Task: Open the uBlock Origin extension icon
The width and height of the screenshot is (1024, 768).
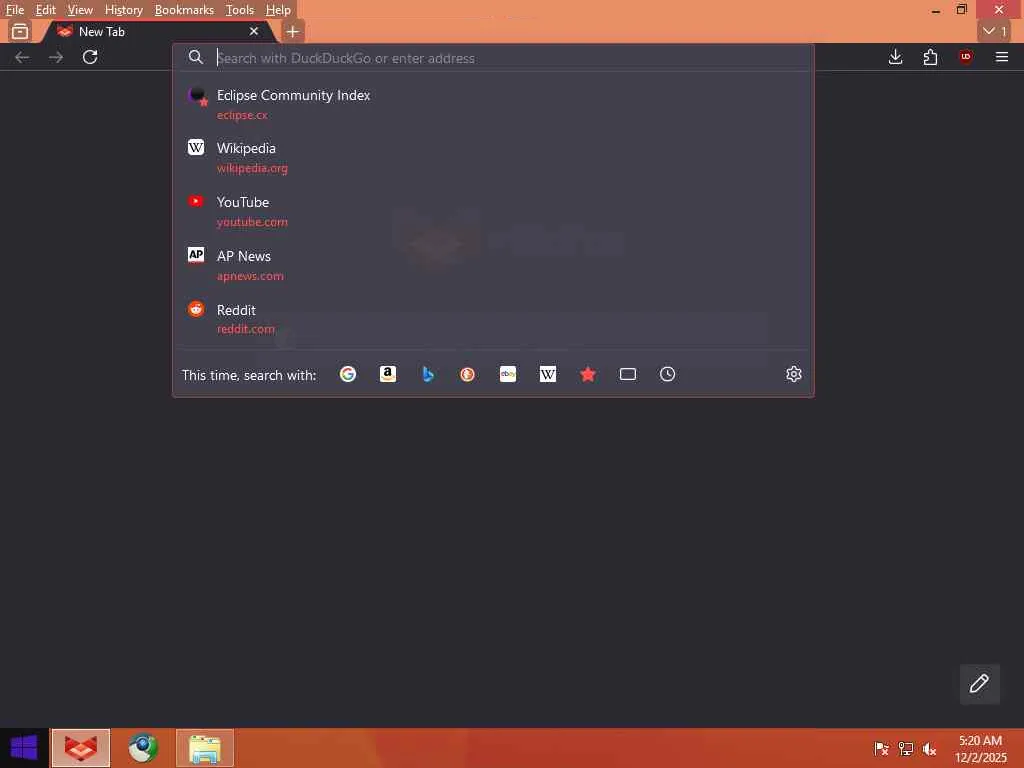Action: [x=965, y=57]
